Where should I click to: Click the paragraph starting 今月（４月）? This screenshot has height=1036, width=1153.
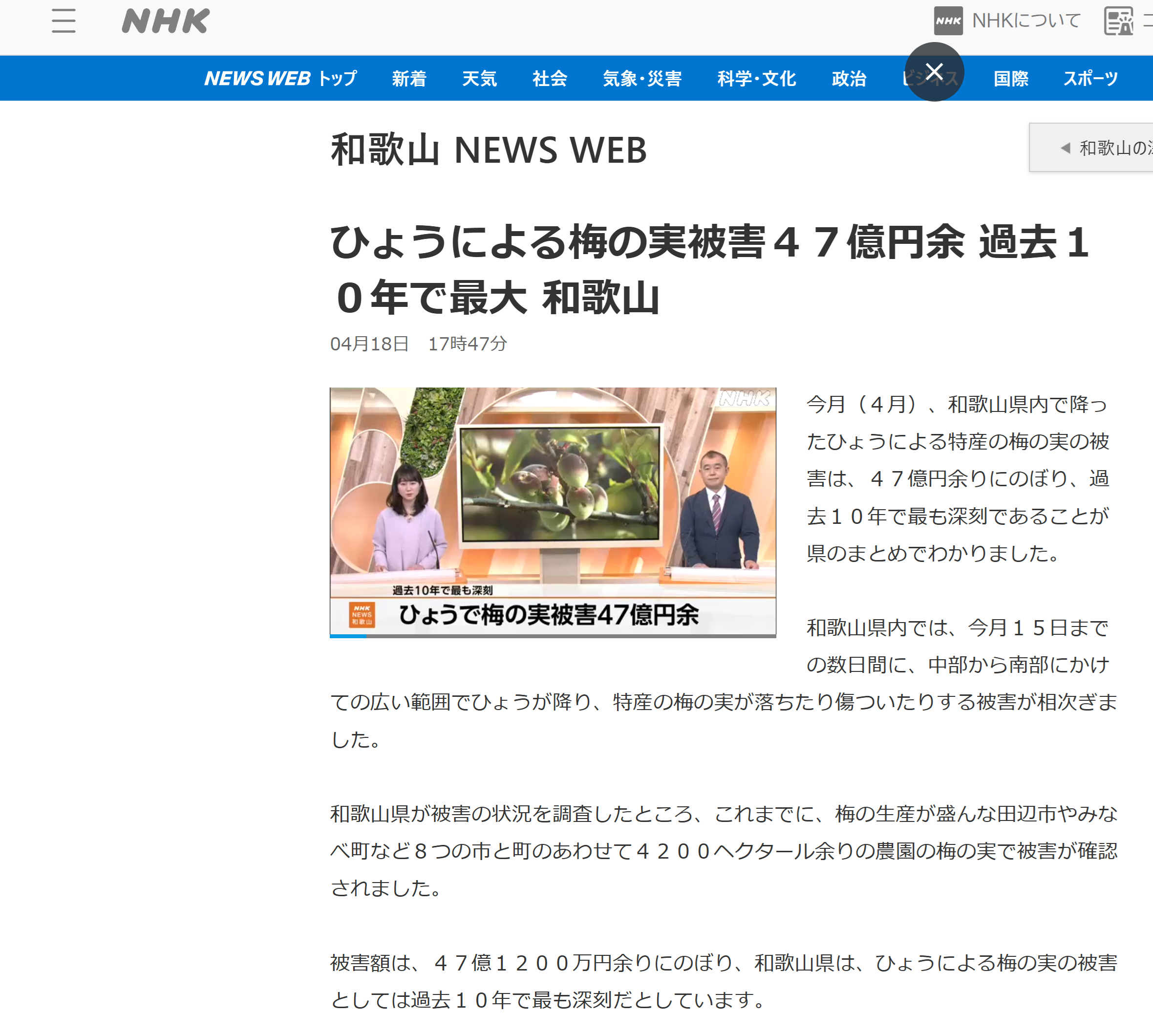pyautogui.click(x=958, y=479)
